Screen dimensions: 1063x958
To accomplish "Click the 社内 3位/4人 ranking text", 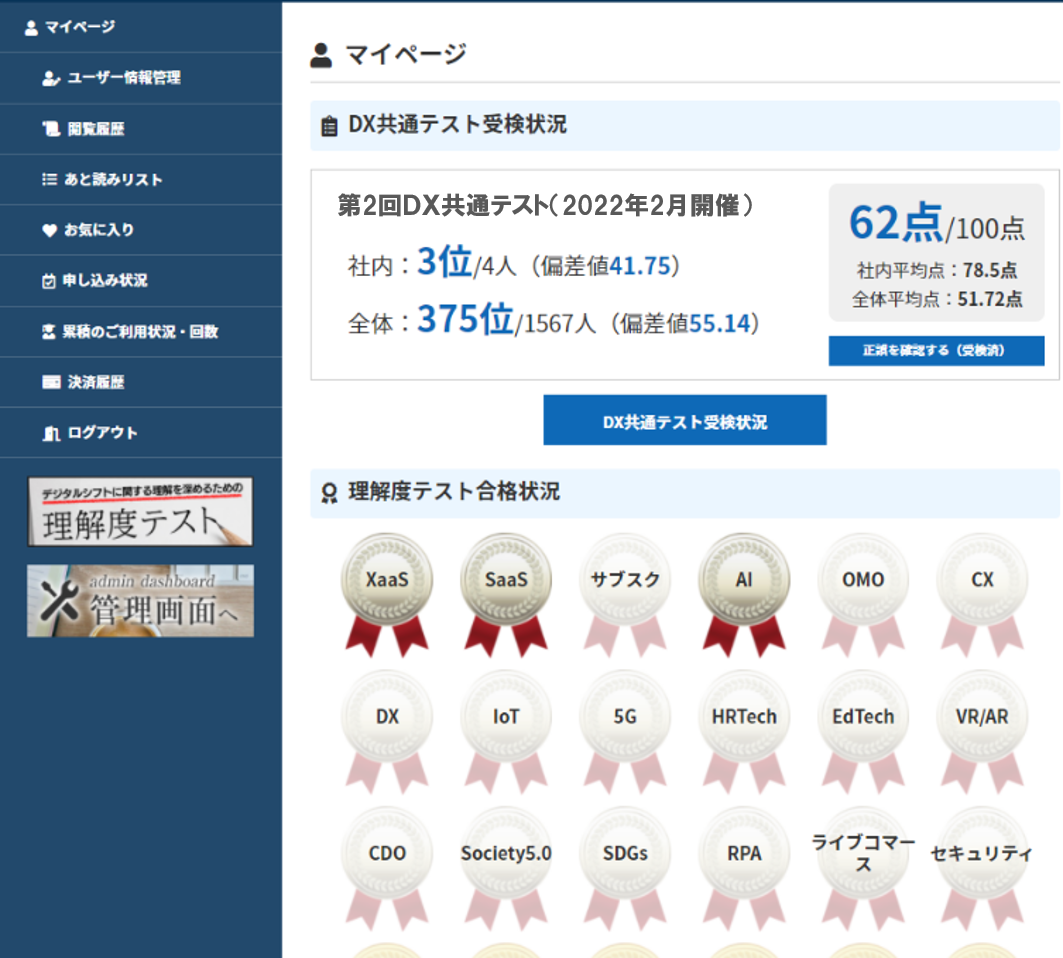I will tap(432, 263).
